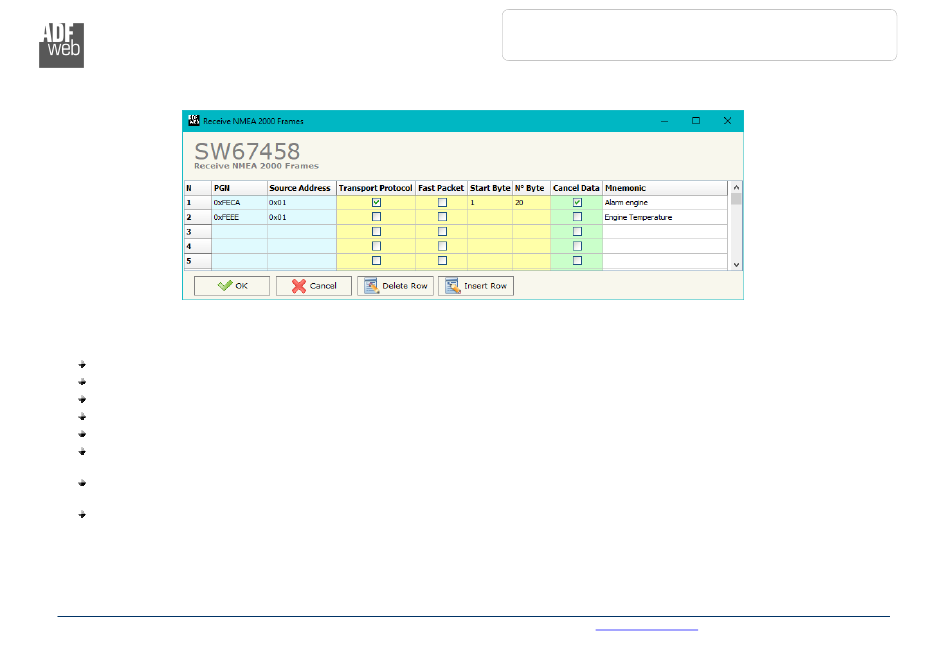Check Cancel Data for row 3
The image size is (950, 667).
577,231
